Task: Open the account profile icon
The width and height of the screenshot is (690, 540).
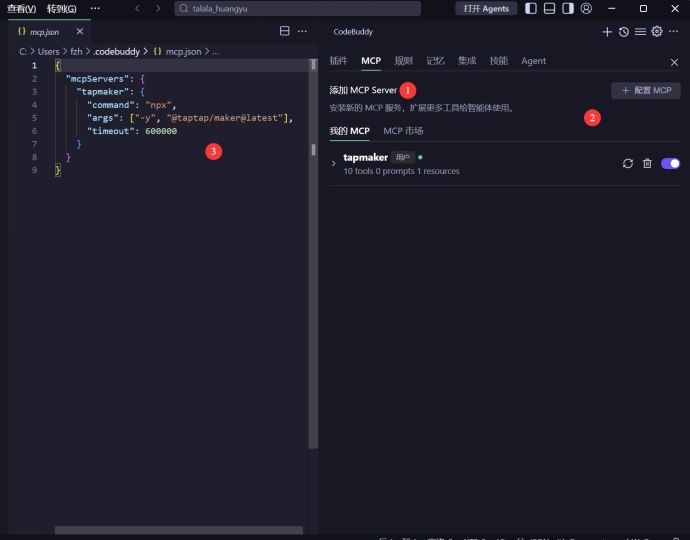Action: [x=586, y=8]
